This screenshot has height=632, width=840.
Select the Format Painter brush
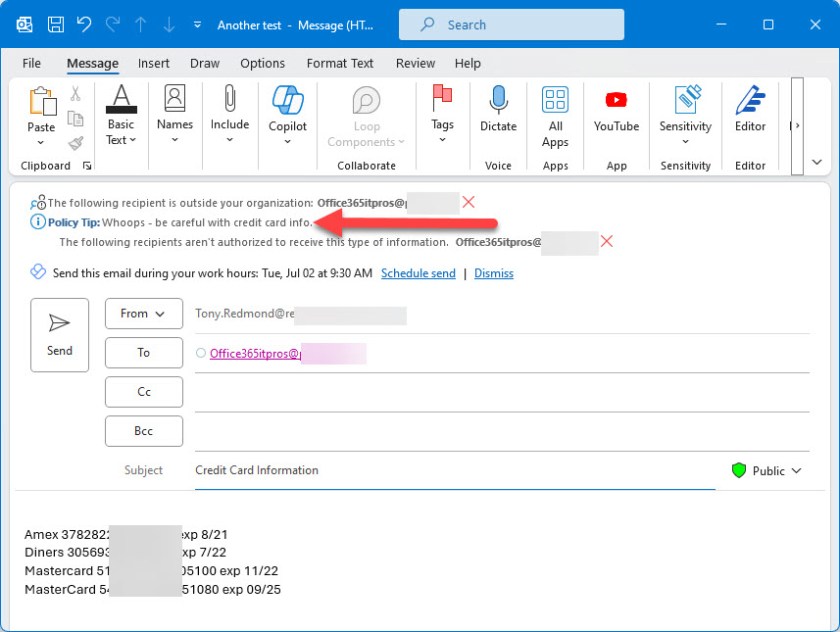[x=76, y=143]
